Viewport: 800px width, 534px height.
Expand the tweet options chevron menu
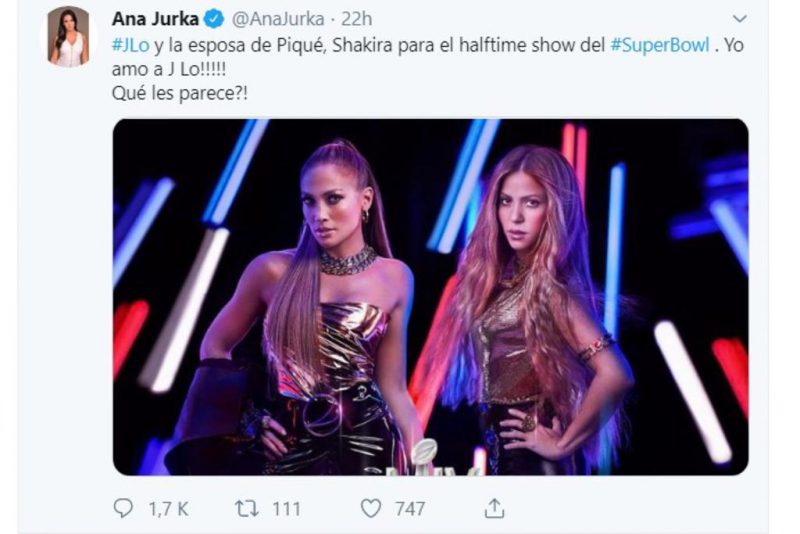tap(739, 19)
